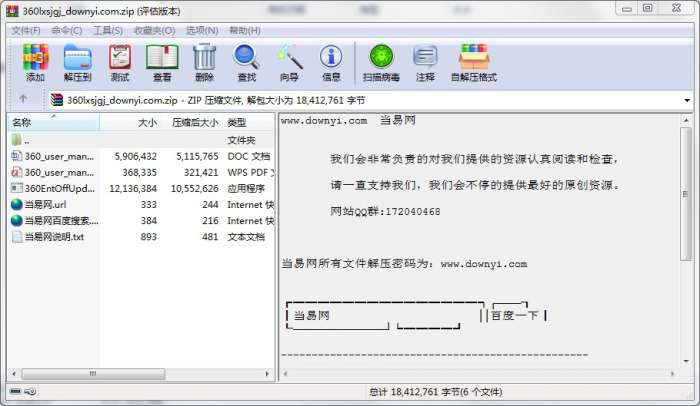Open the 选项(N) menu
Image resolution: width=700 pixels, height=406 pixels.
pyautogui.click(x=202, y=30)
